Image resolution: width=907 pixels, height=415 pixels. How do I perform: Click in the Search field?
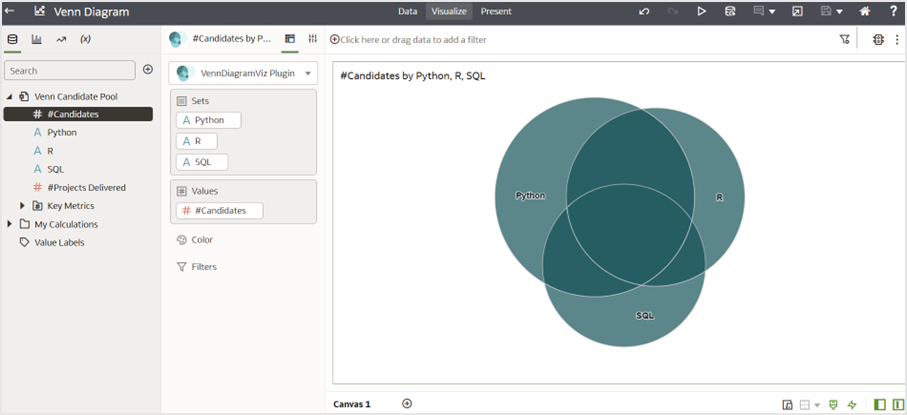[69, 71]
